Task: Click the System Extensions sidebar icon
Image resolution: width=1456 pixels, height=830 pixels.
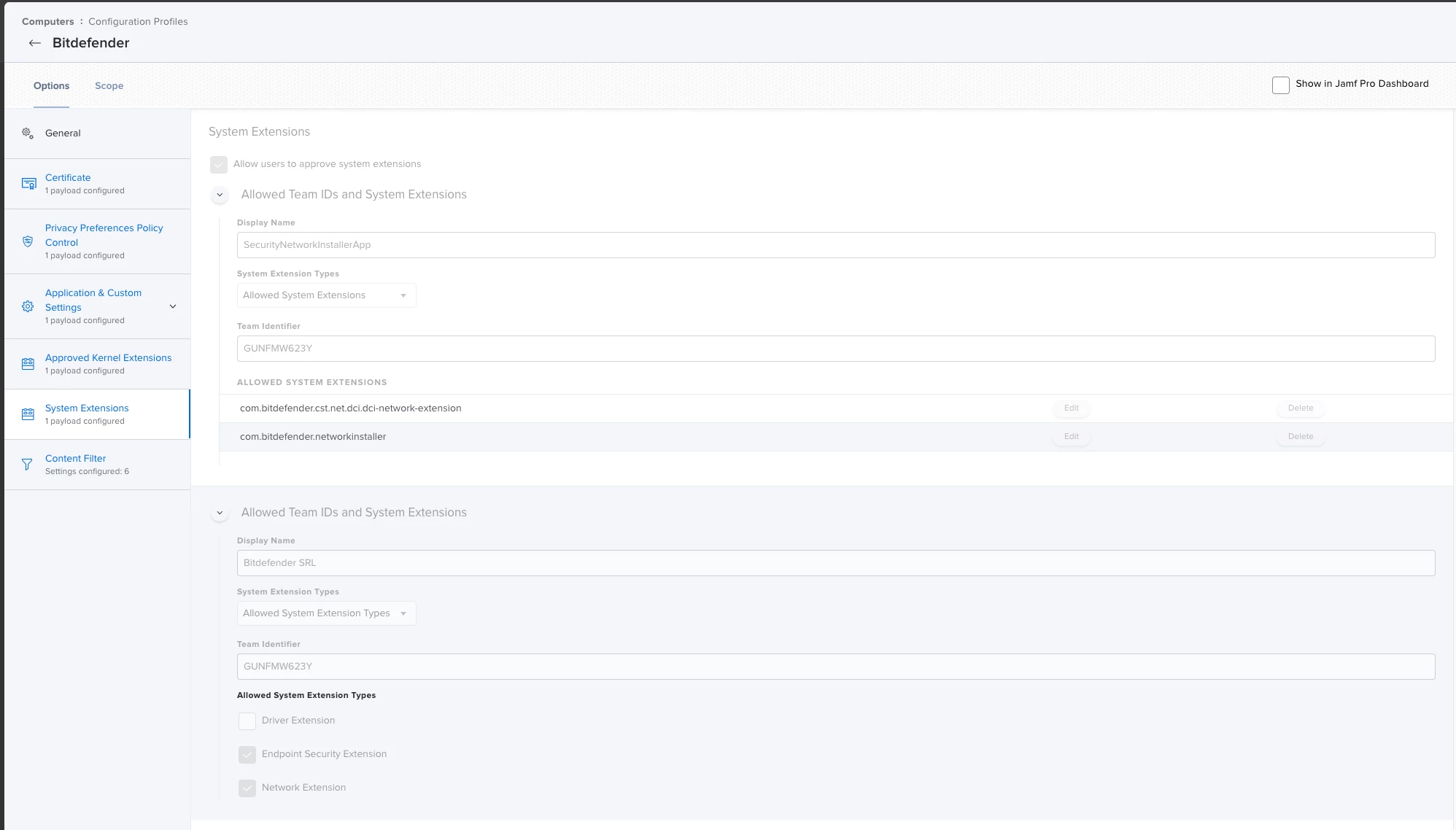Action: [28, 414]
